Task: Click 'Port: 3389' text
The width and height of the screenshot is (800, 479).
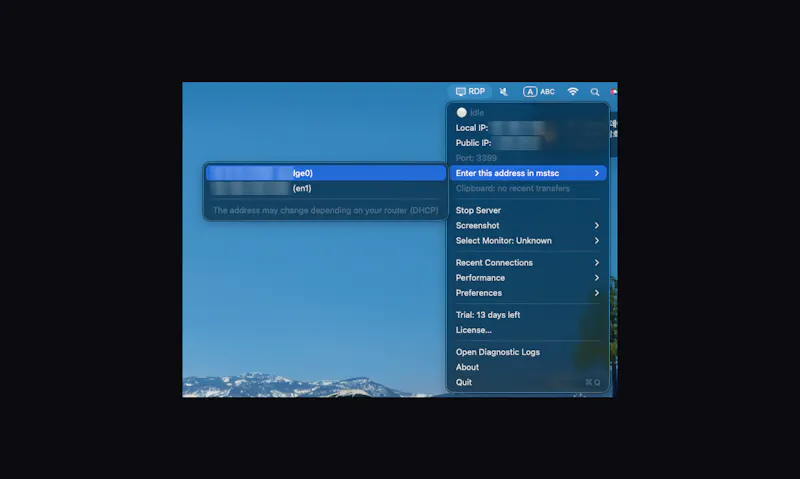Action: tap(476, 158)
